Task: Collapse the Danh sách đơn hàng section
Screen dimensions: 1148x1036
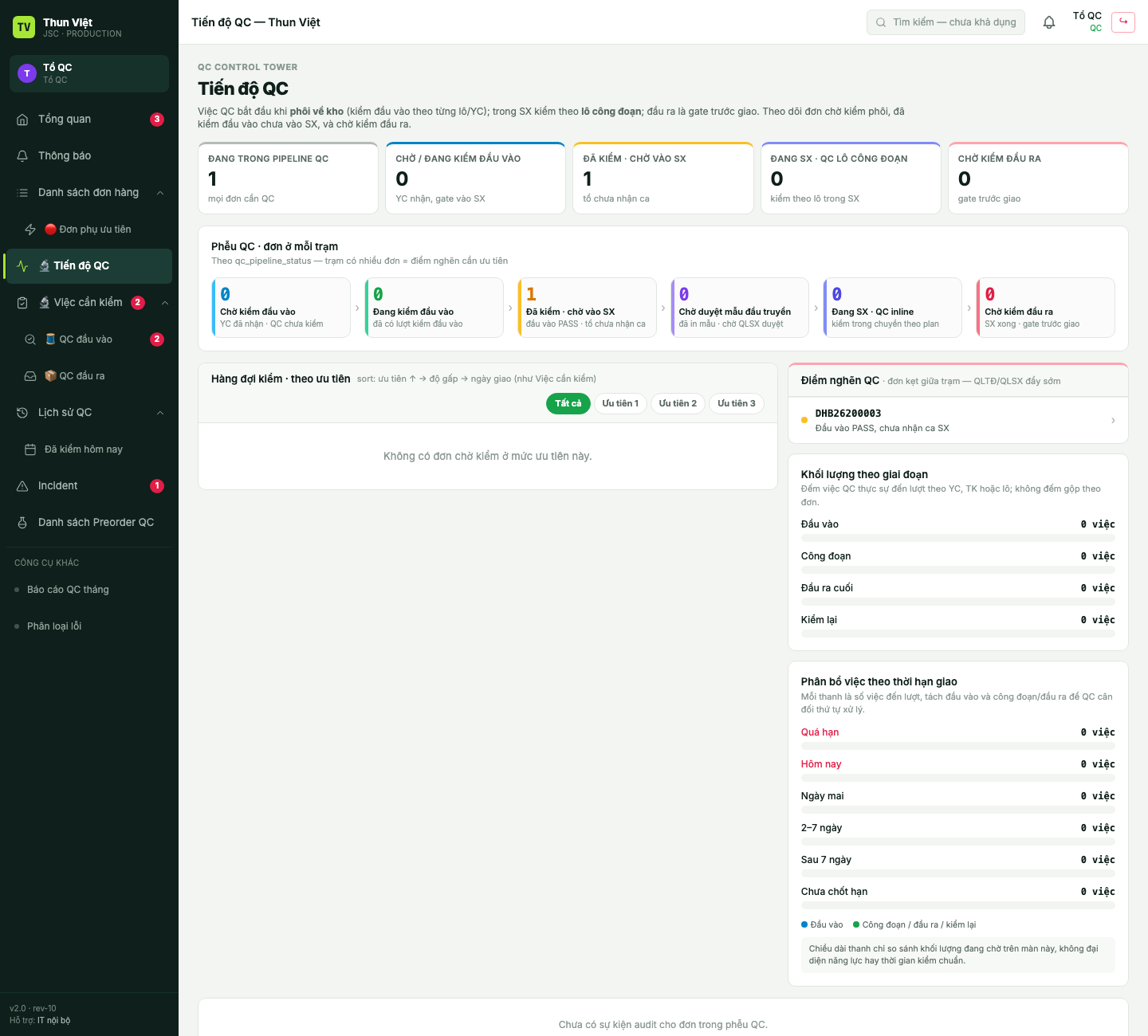Action: [160, 193]
